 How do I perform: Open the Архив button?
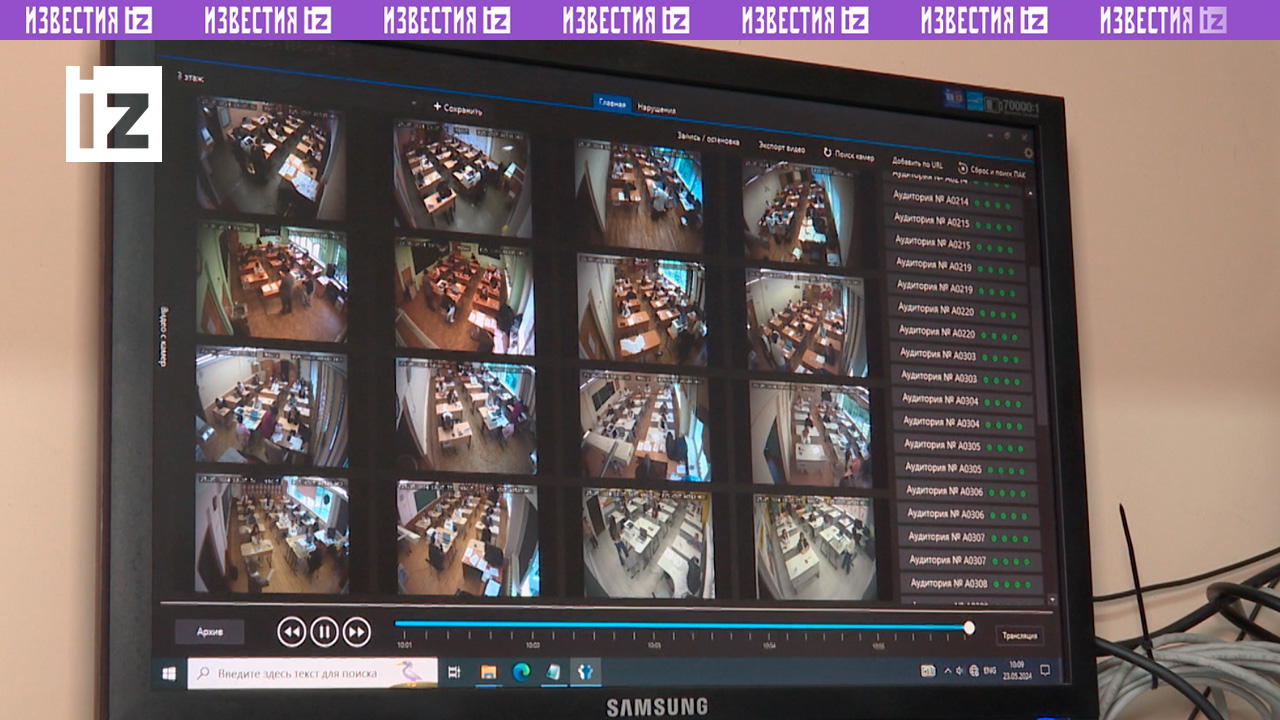click(210, 632)
